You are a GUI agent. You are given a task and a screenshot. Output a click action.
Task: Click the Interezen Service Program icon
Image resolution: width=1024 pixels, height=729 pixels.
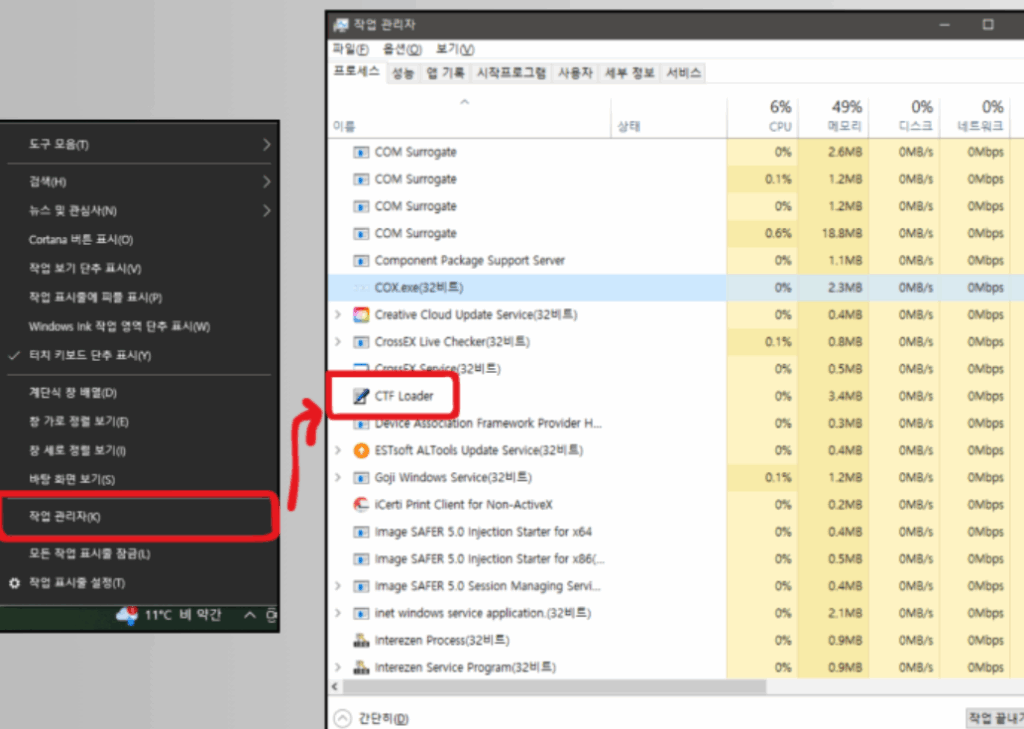pos(360,668)
